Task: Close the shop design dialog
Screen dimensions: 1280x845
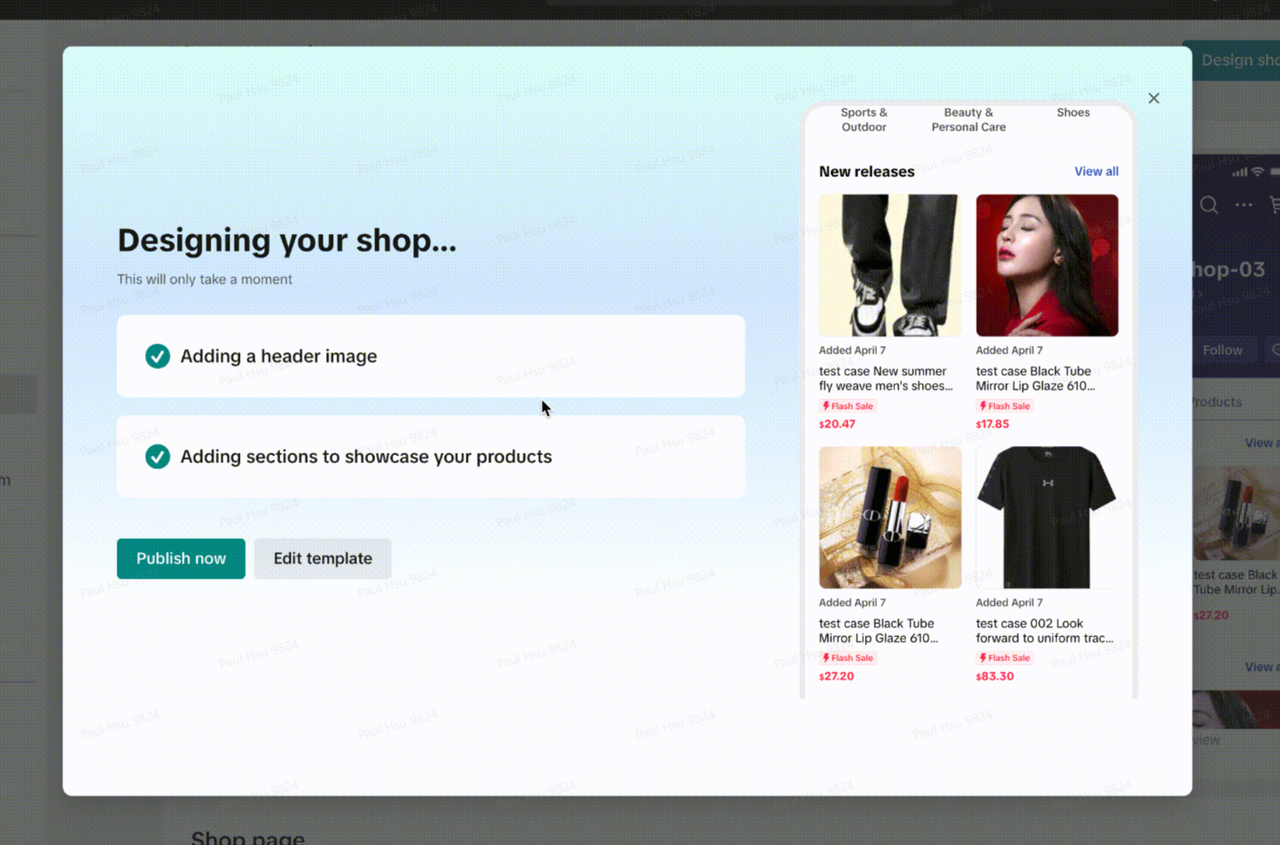Action: pyautogui.click(x=1153, y=98)
